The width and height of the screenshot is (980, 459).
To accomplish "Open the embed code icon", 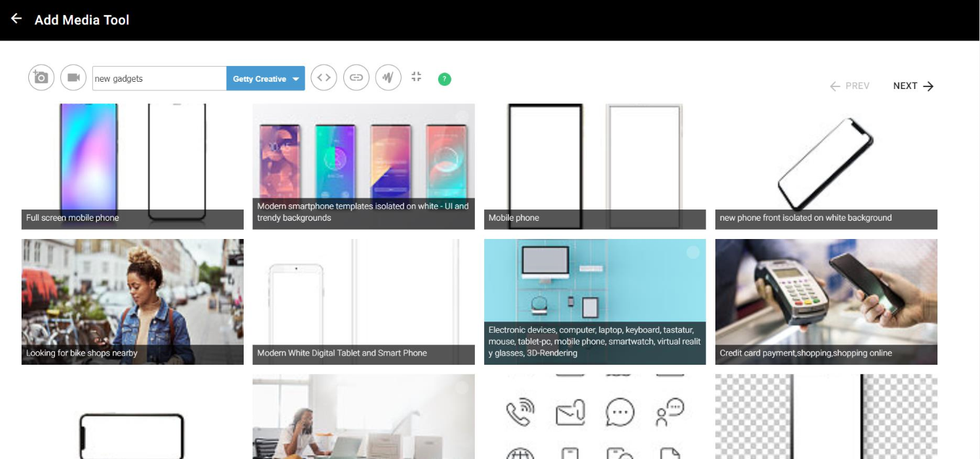I will click(323, 78).
